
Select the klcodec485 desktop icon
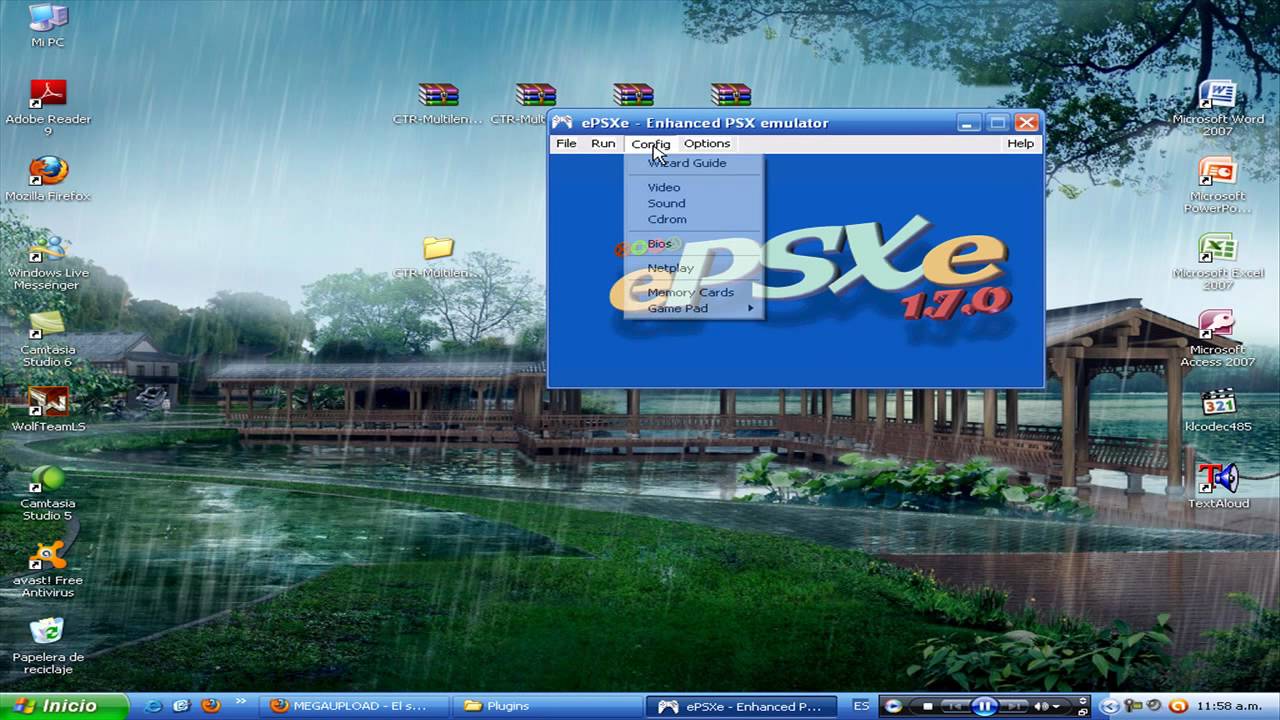click(x=1218, y=409)
